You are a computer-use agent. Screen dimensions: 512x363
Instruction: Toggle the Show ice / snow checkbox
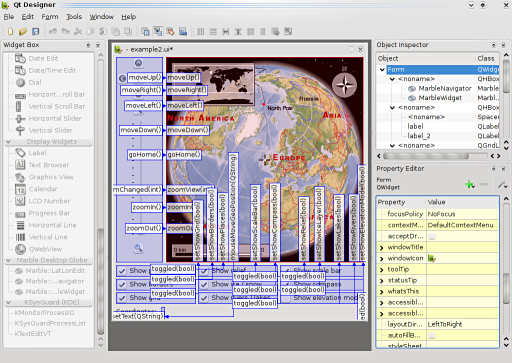[x=204, y=284]
